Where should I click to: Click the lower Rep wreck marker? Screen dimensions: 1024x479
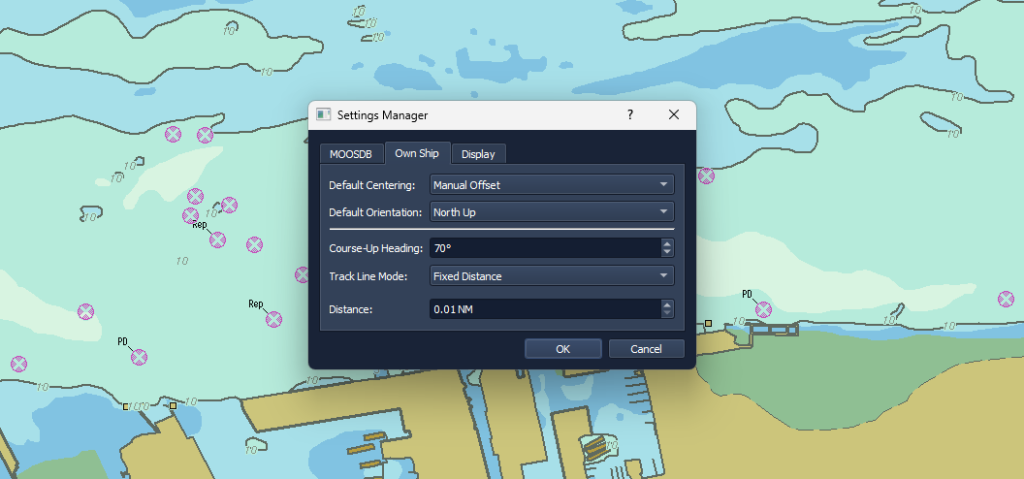[x=273, y=319]
